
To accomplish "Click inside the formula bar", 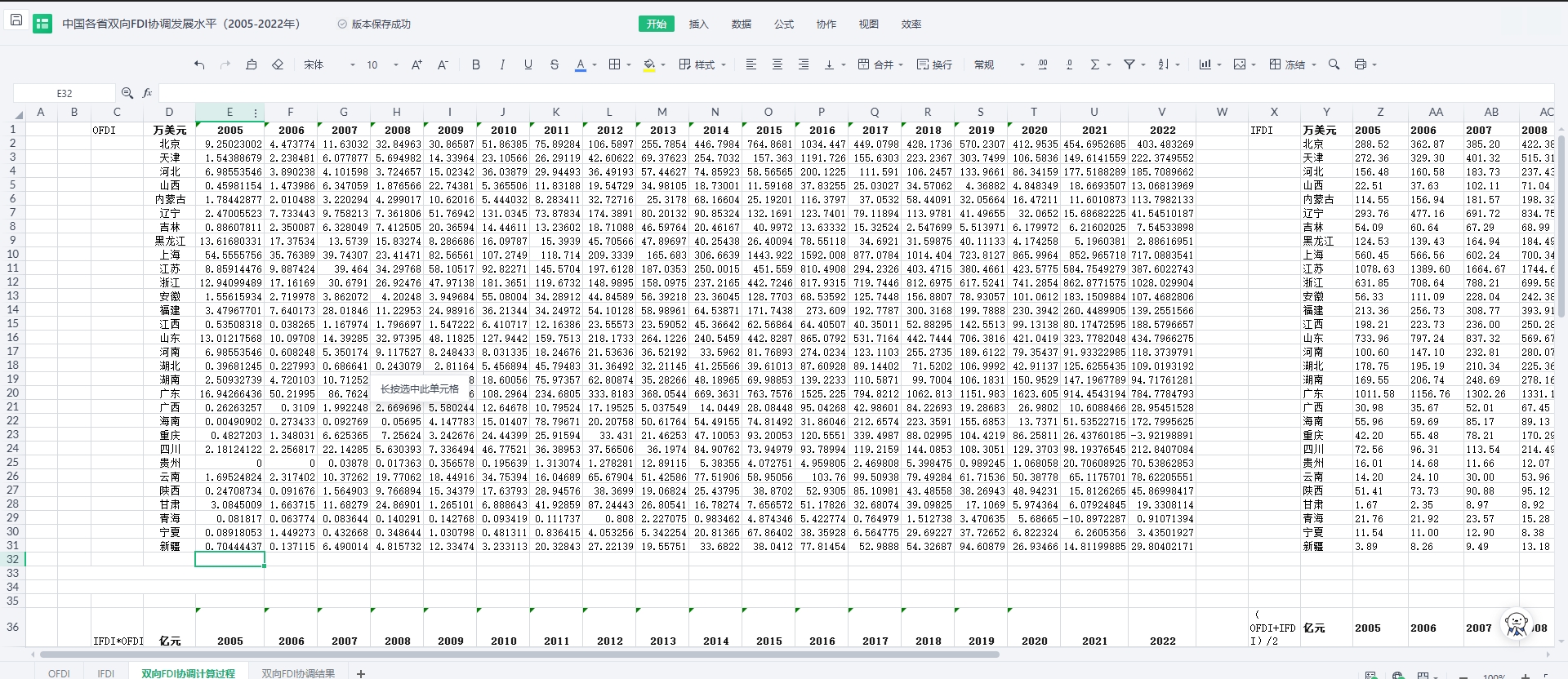I will coord(857,93).
